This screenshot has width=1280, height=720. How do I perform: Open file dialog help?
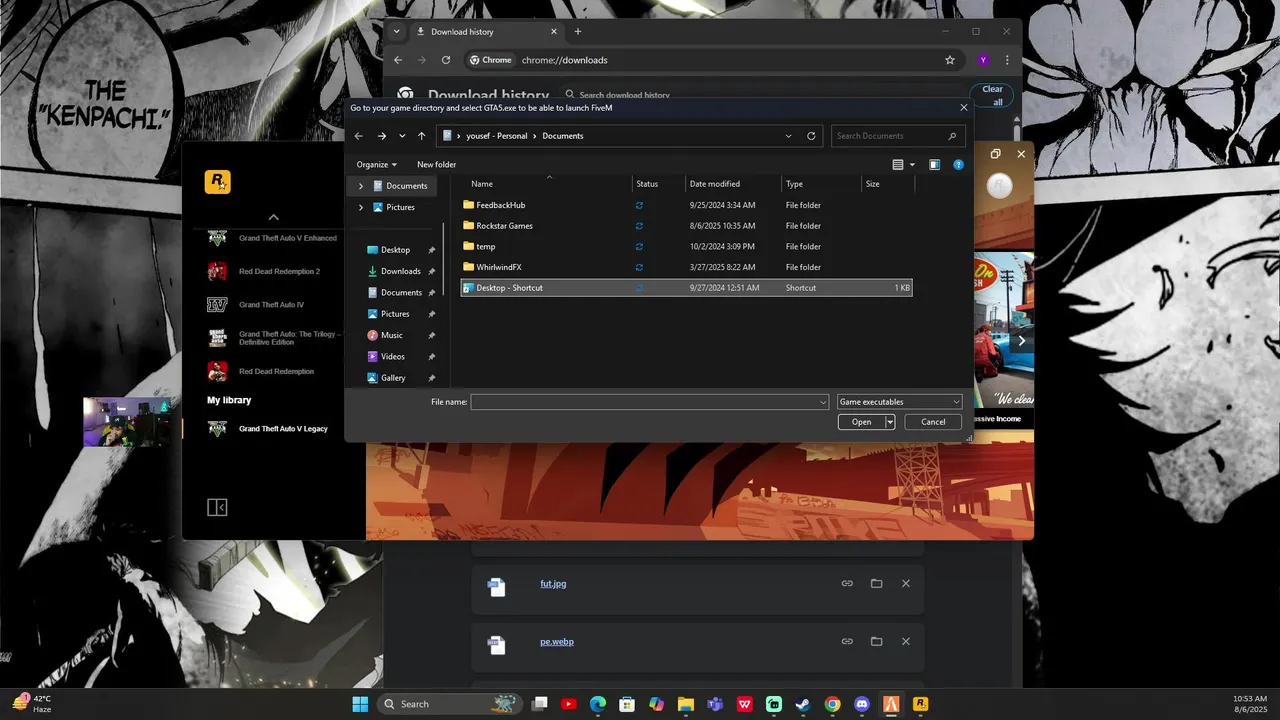click(958, 165)
